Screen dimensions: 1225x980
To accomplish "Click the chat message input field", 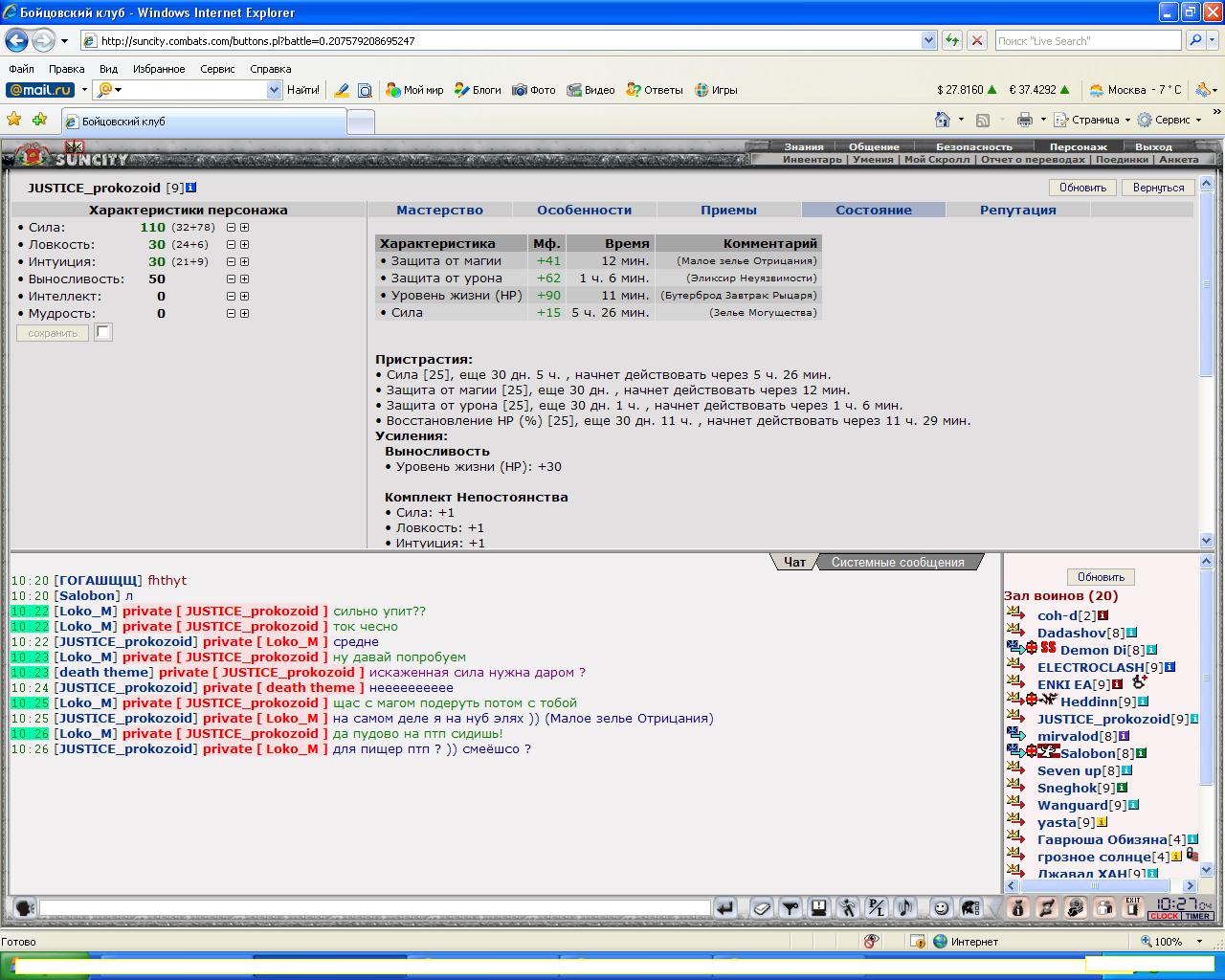I will click(x=374, y=907).
